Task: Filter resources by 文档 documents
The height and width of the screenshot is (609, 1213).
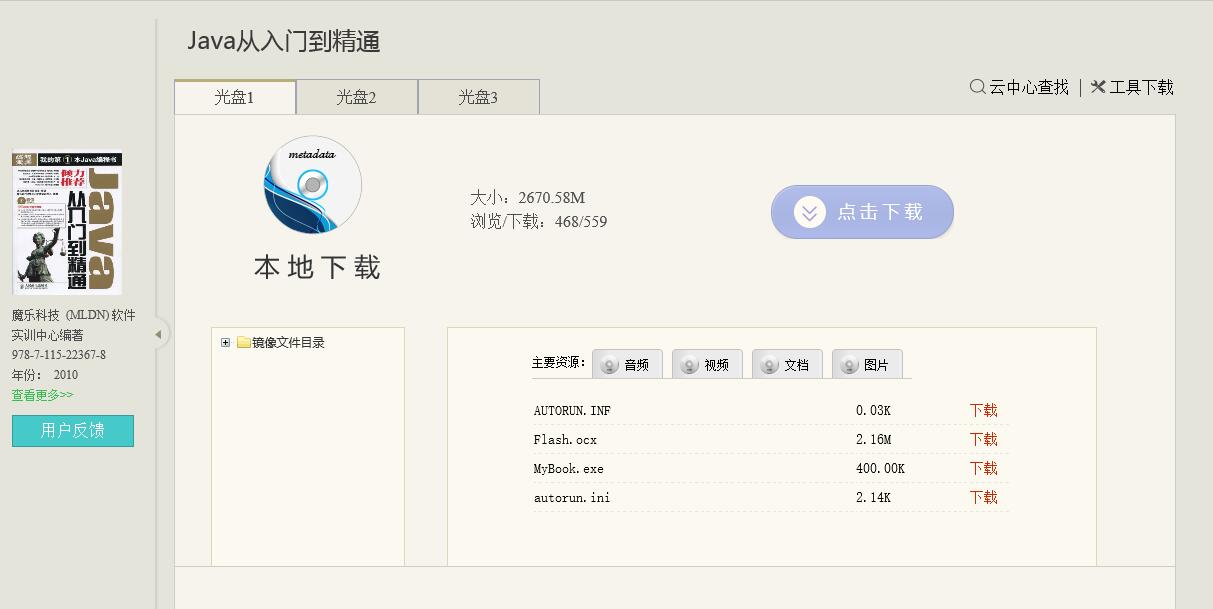Action: pyautogui.click(x=787, y=365)
